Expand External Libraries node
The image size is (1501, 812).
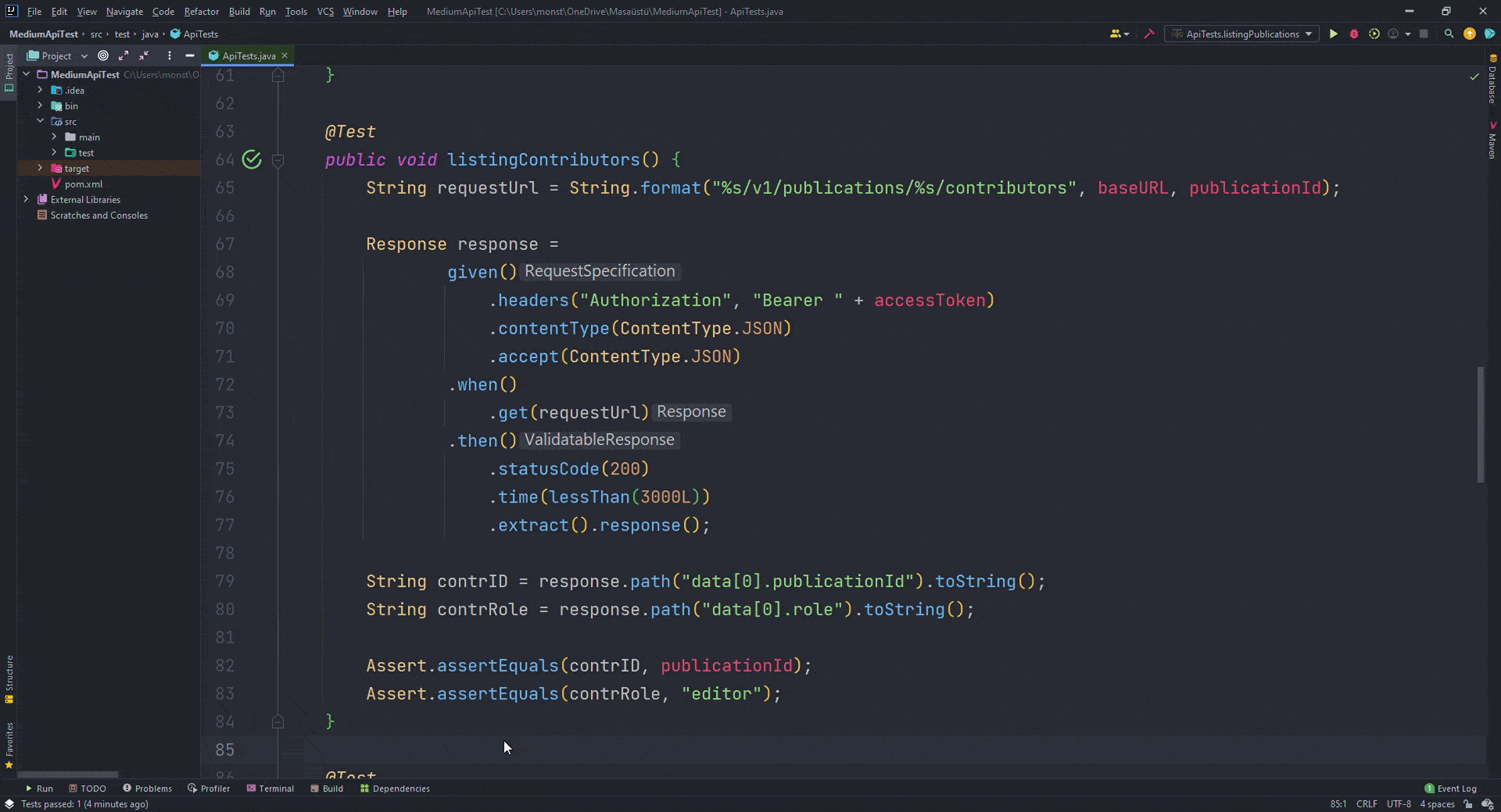pyautogui.click(x=27, y=199)
